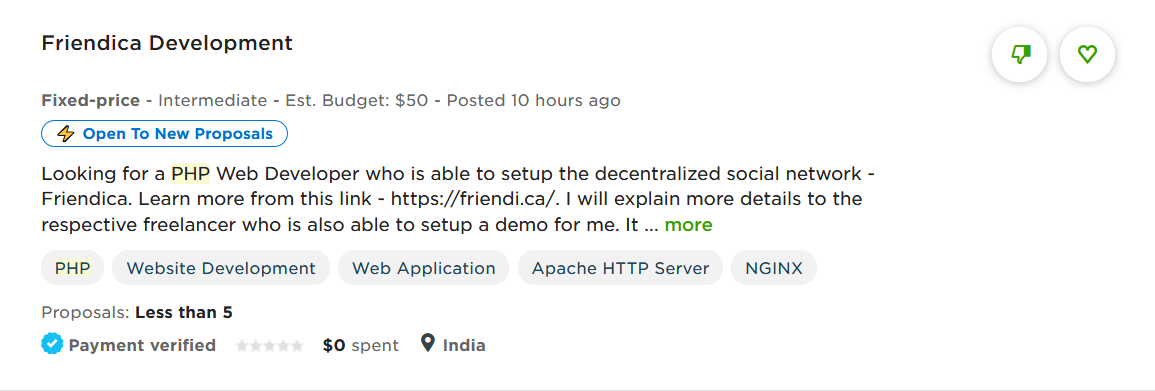Click the thumbs-down dislike icon
1155x391 pixels.
point(1019,54)
